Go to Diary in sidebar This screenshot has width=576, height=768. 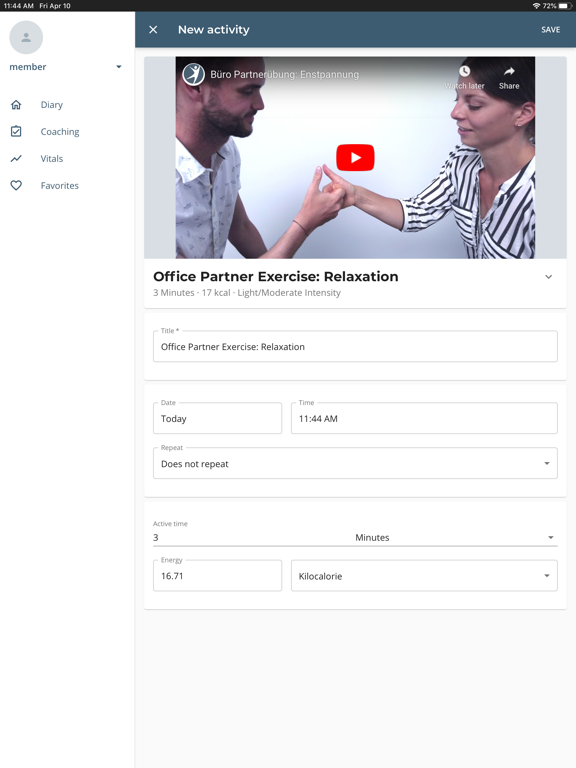51,105
